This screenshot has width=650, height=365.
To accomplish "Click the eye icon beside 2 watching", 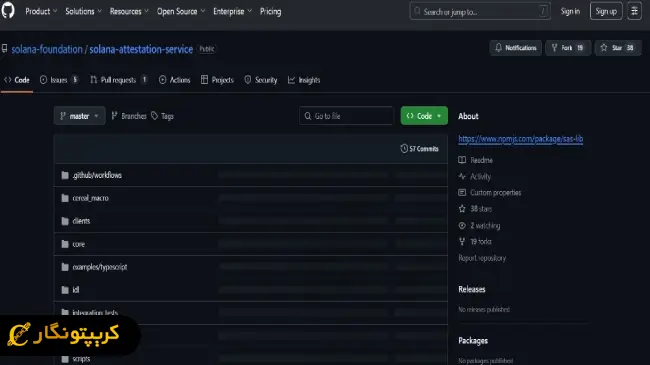I will [462, 226].
